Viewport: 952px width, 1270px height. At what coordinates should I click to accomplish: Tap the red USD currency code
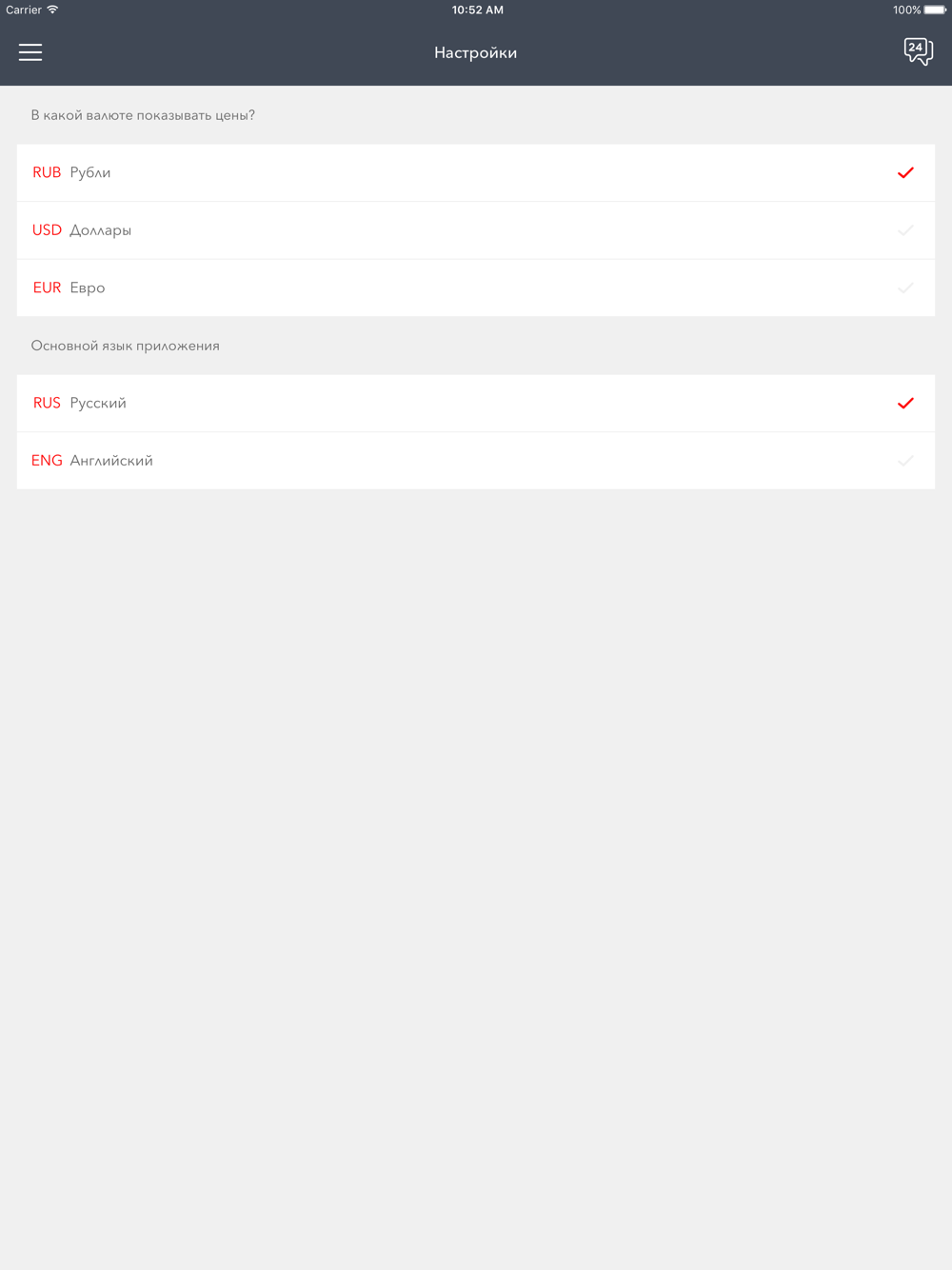[47, 230]
